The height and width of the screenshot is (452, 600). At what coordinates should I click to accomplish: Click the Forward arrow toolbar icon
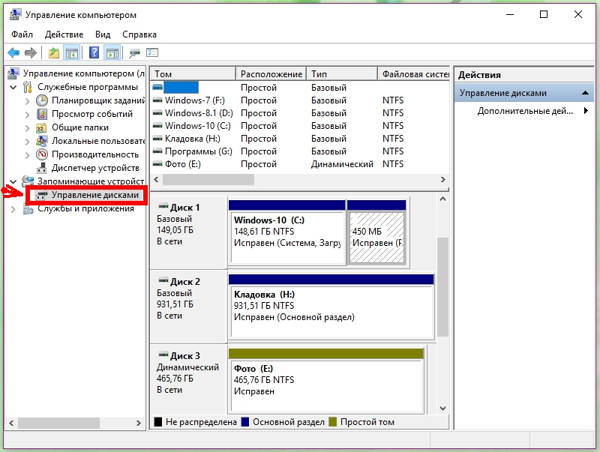[x=31, y=53]
